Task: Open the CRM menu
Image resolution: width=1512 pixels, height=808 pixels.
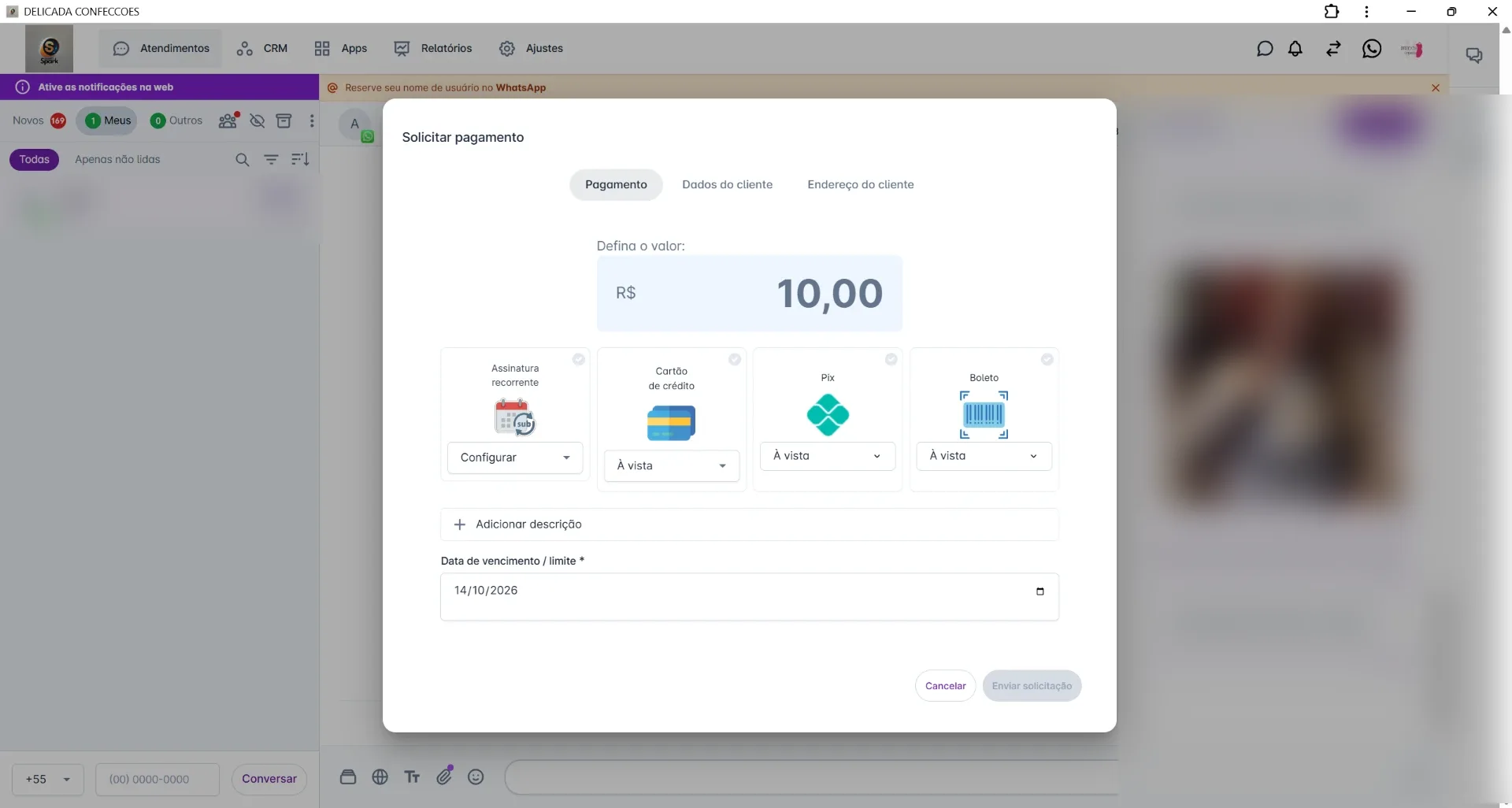Action: point(263,48)
